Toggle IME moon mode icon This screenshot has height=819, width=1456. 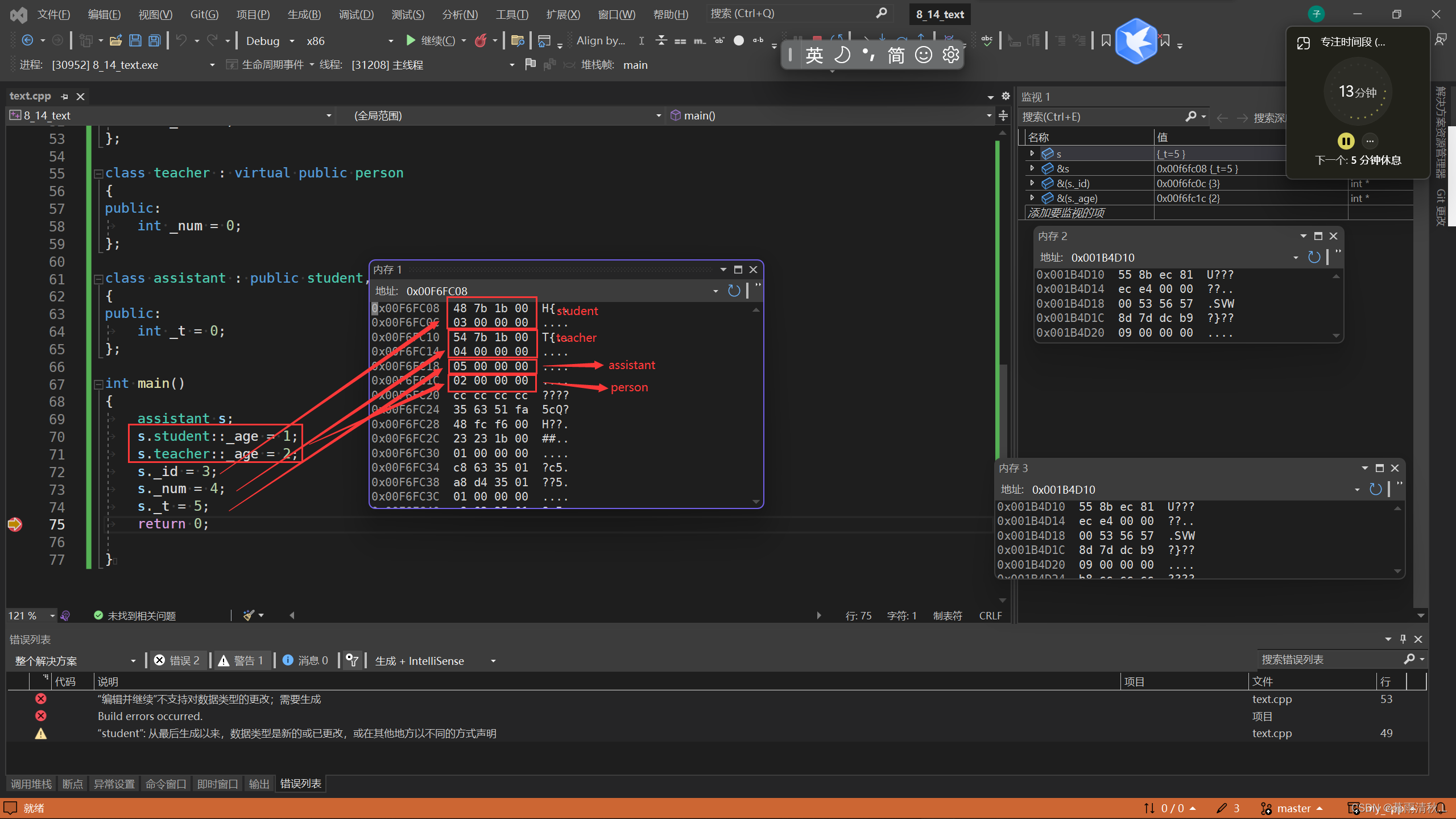842,55
